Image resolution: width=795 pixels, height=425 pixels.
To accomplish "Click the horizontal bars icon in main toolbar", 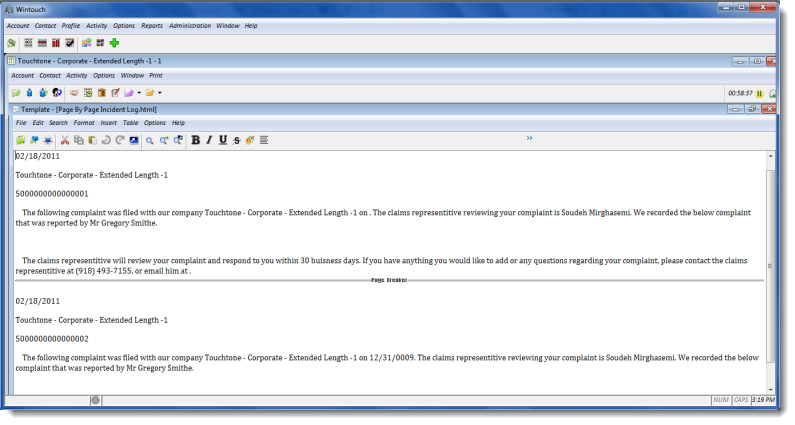I will (42, 43).
